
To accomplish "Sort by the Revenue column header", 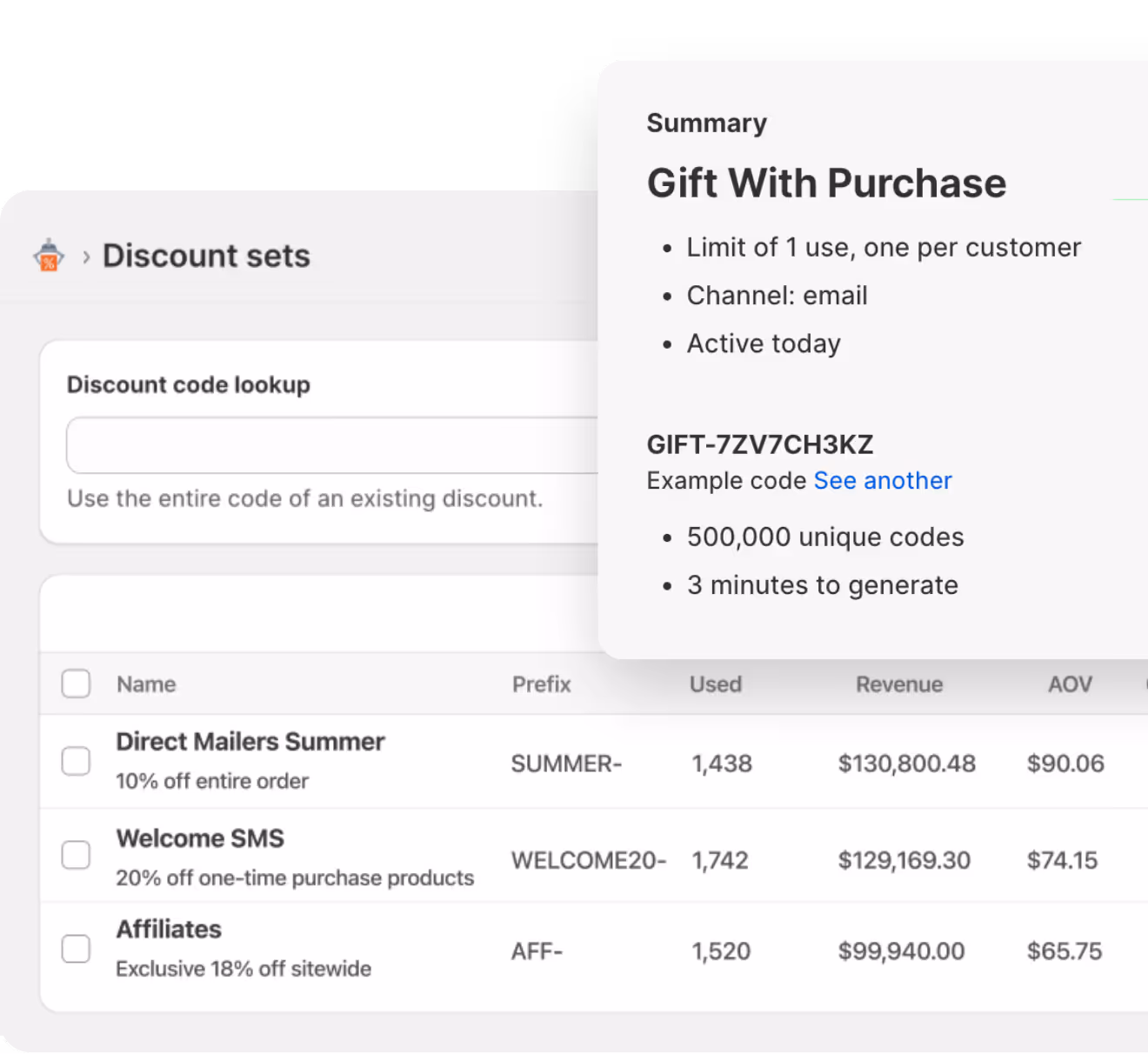I will coord(899,684).
